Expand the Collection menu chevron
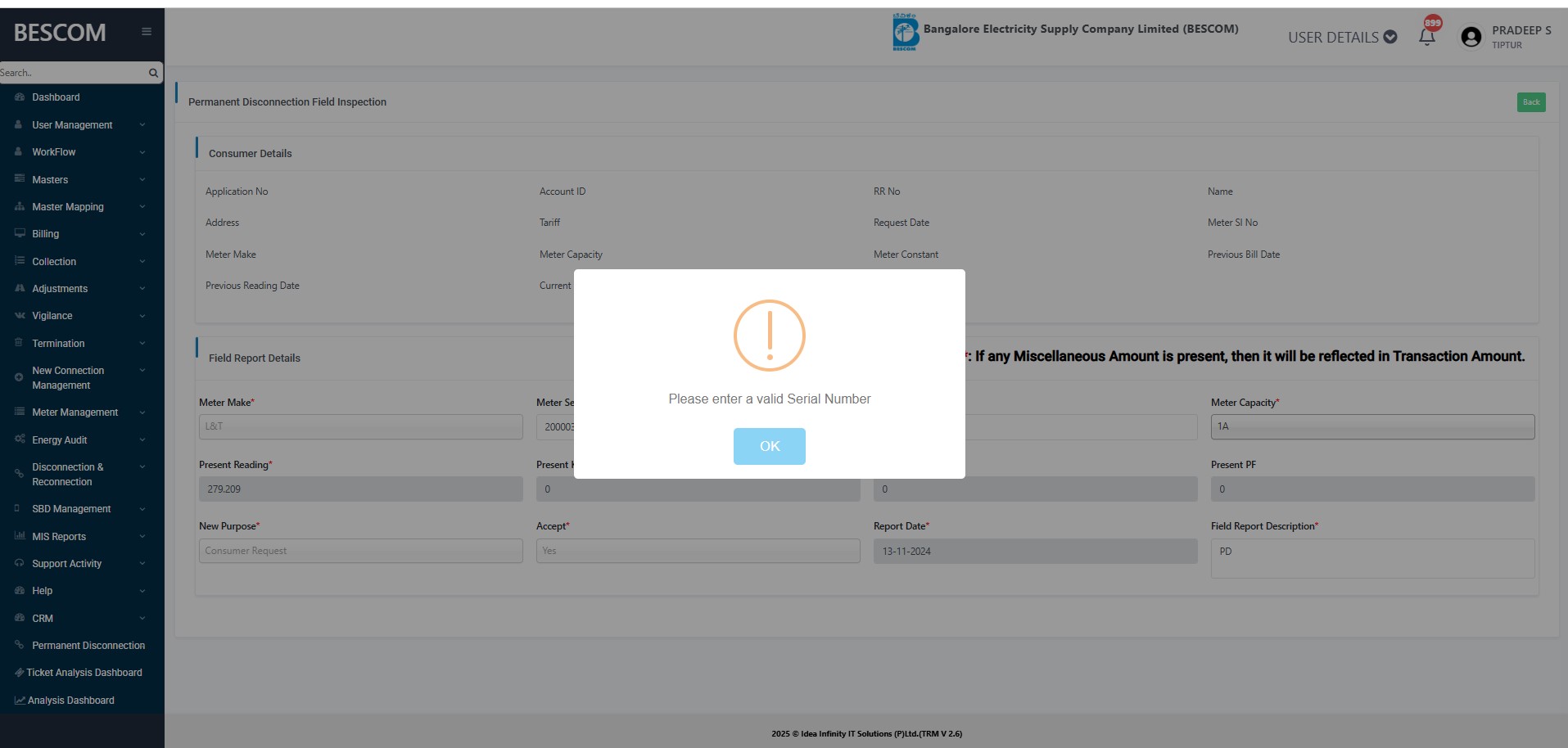The width and height of the screenshot is (1568, 748). point(142,262)
